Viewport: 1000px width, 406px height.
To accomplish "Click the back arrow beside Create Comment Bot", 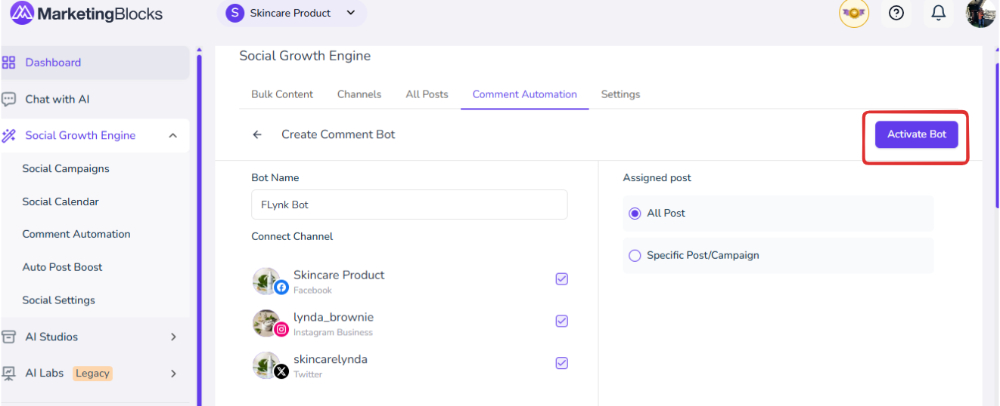I will click(x=257, y=134).
